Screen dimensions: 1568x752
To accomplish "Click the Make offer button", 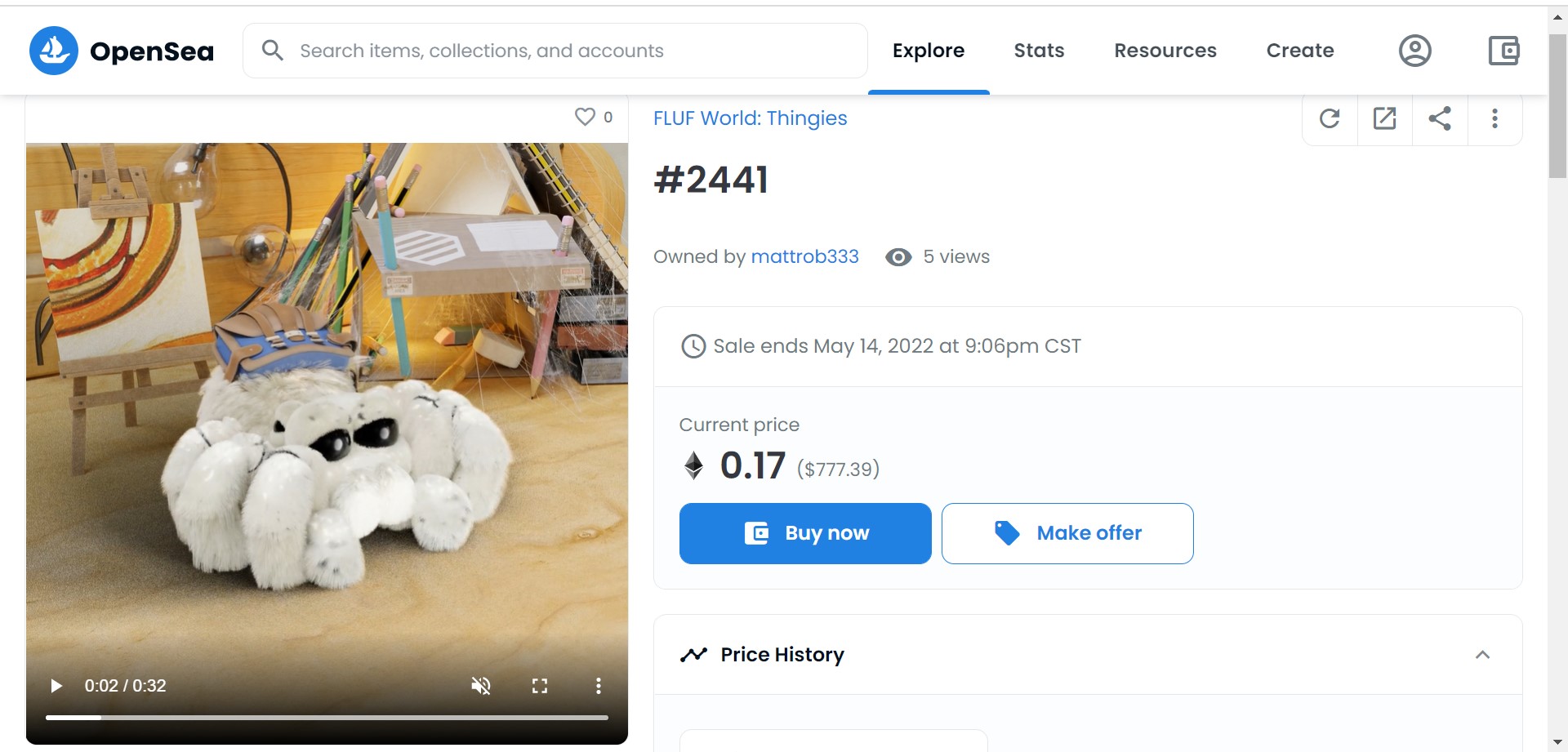I will pos(1067,533).
